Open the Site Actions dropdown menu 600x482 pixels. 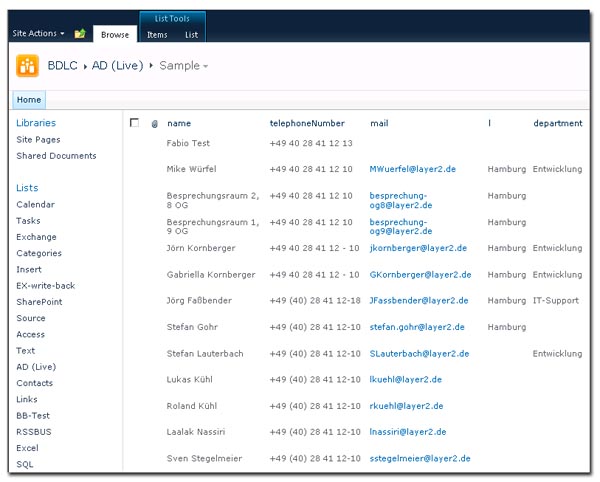tap(38, 34)
